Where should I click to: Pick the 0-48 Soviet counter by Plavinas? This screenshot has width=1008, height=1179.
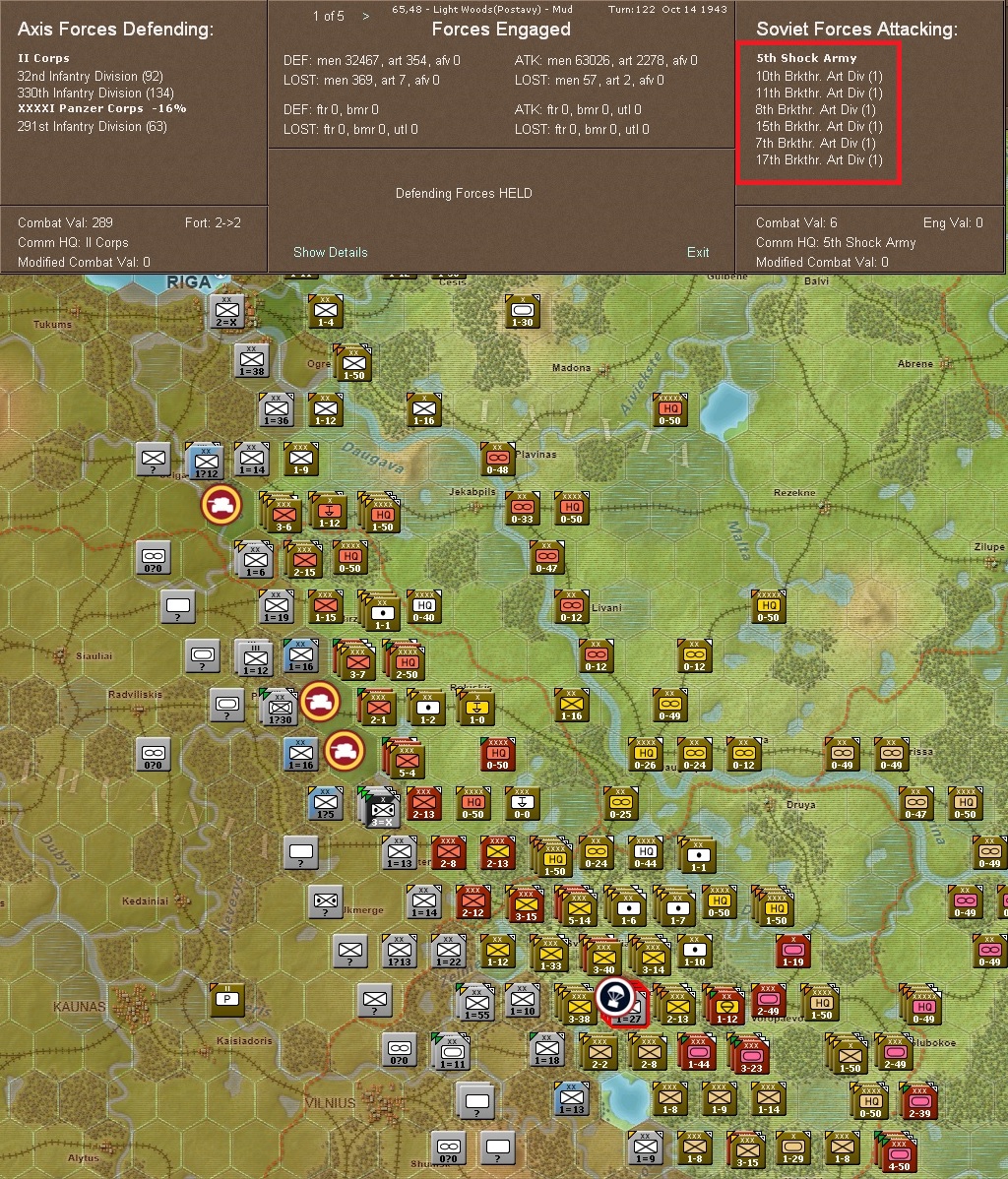coord(497,460)
